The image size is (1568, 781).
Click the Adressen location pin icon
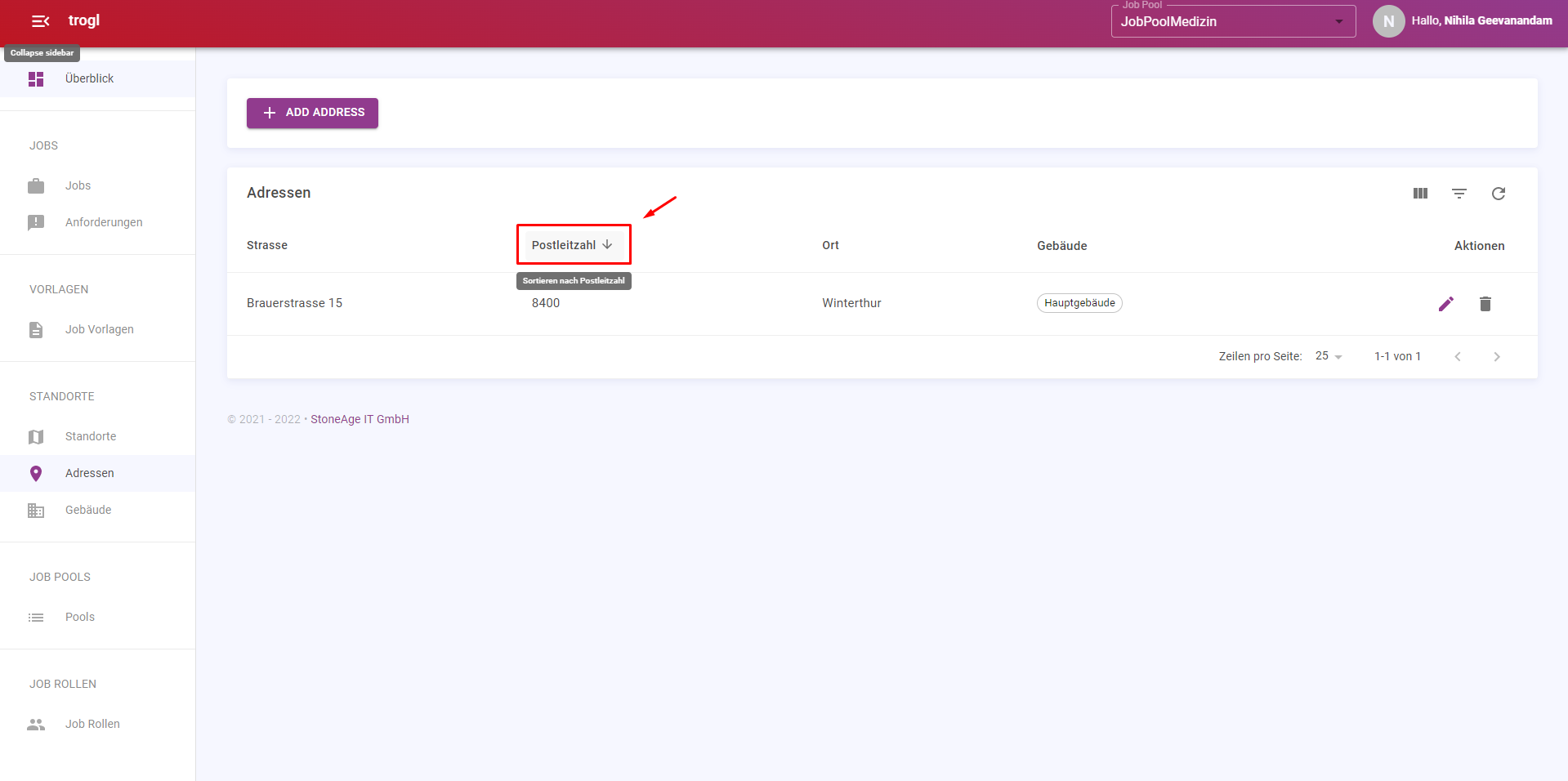(36, 474)
